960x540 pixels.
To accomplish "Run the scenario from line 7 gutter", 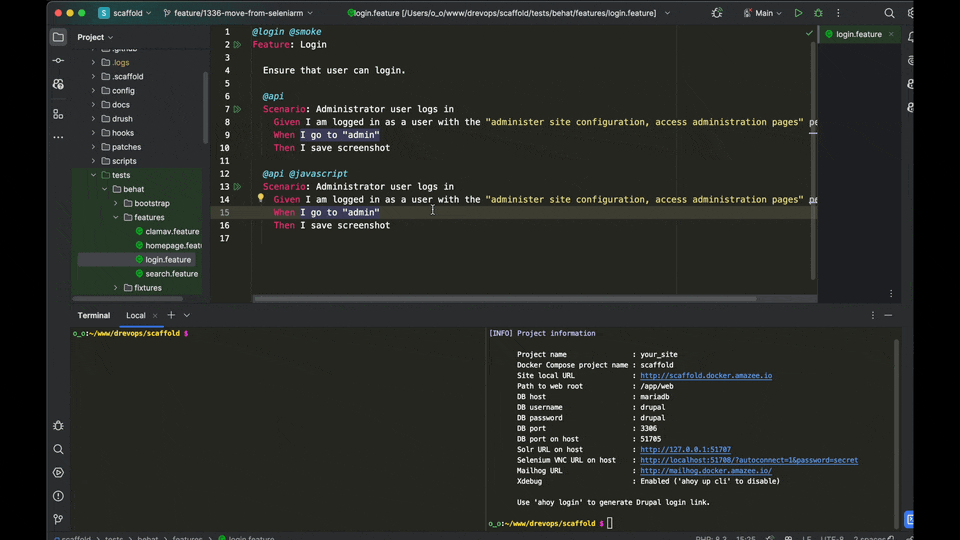I will 237,109.
